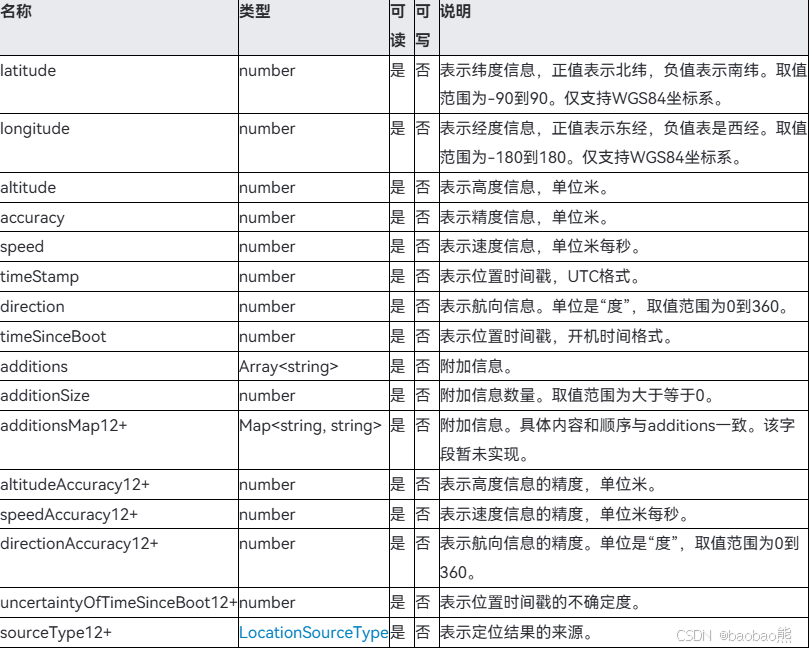Click the uncertaintyOfTimeSinceBoot12+ property name
This screenshot has width=810, height=651.
118,603
